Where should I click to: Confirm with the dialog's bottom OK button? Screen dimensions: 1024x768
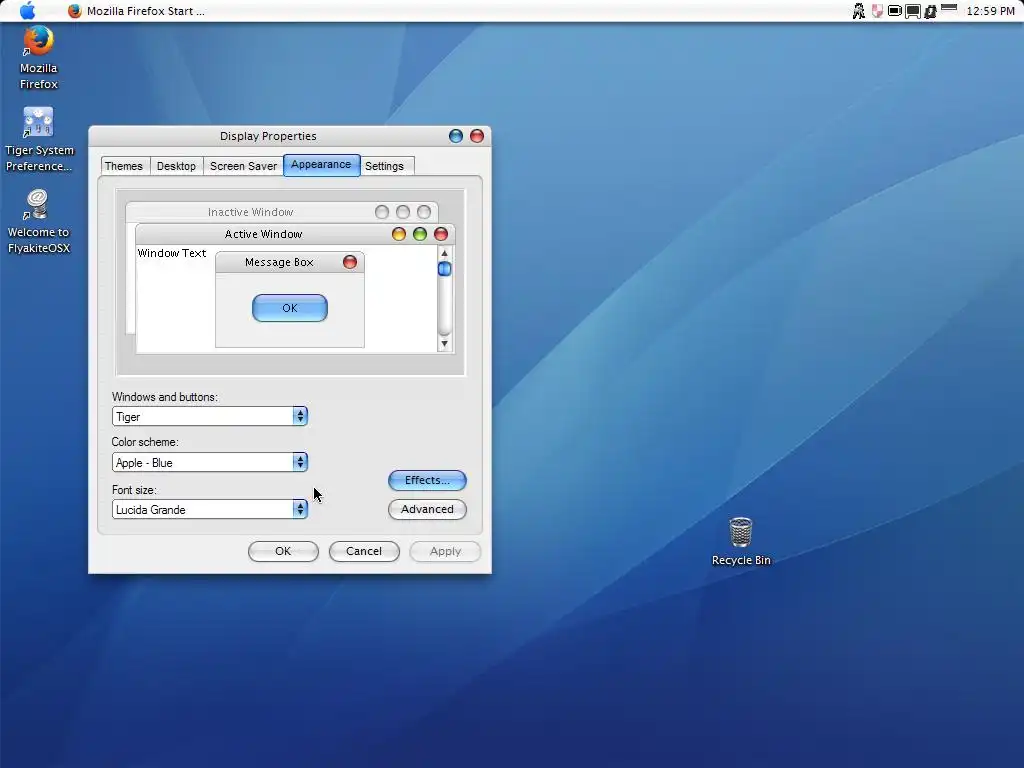tap(283, 551)
